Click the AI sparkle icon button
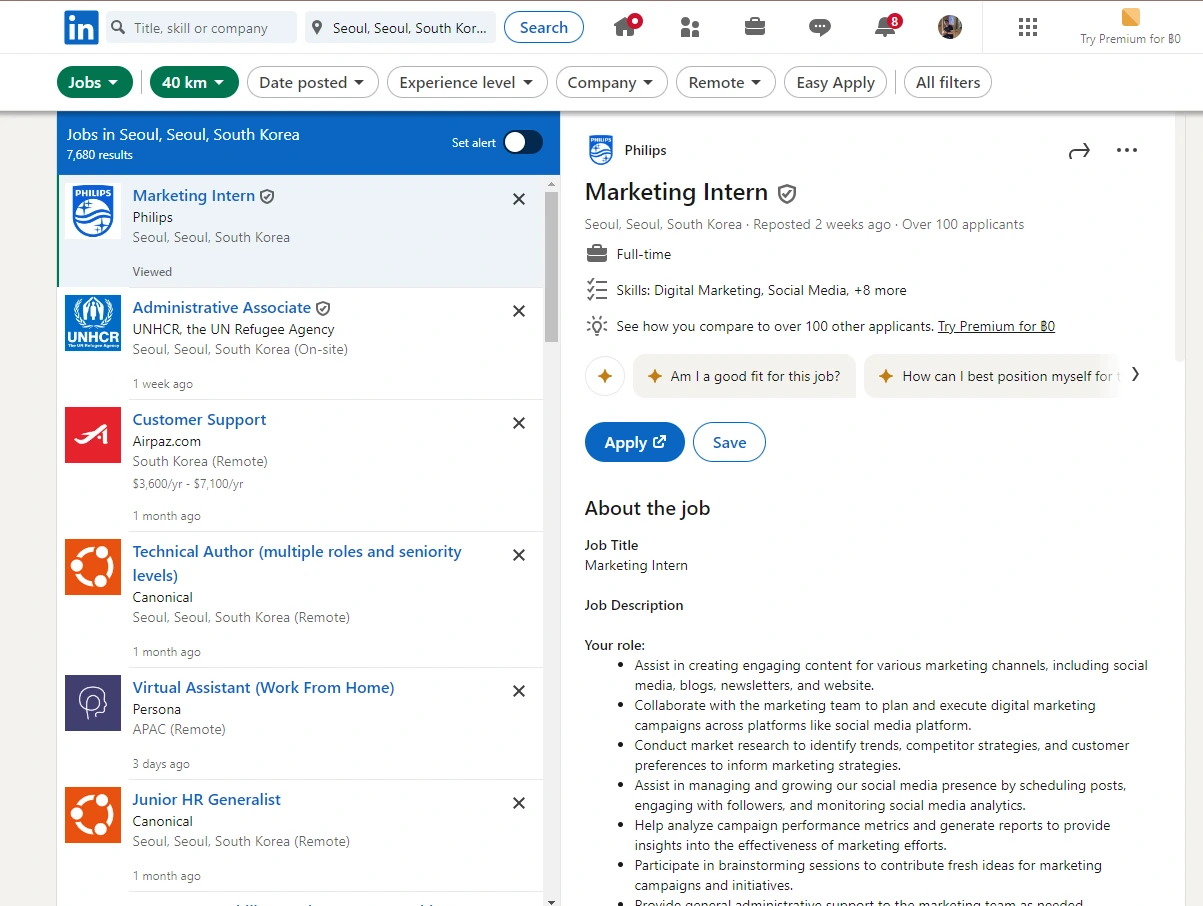 tap(605, 376)
